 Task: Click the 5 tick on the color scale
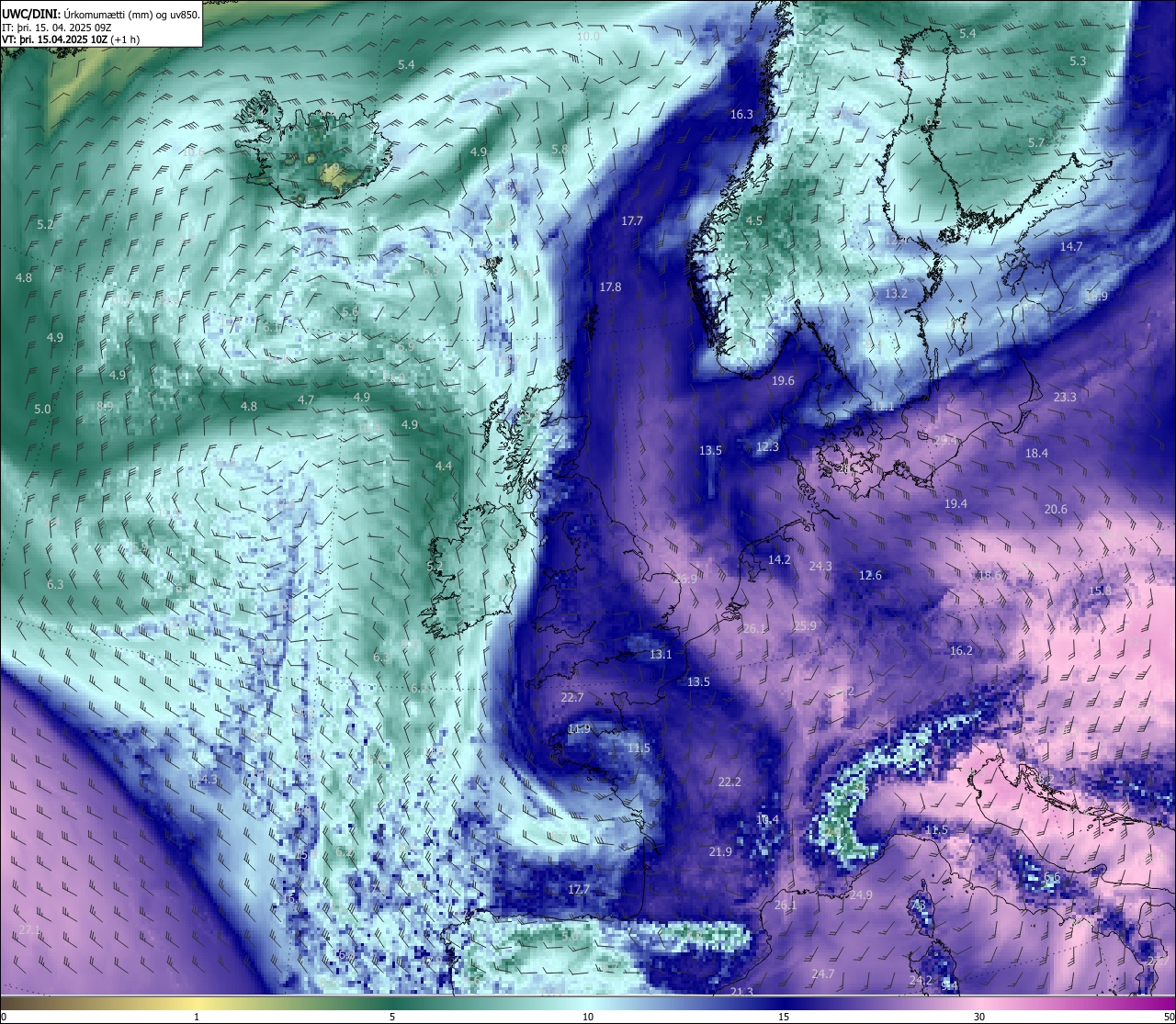click(x=392, y=1017)
